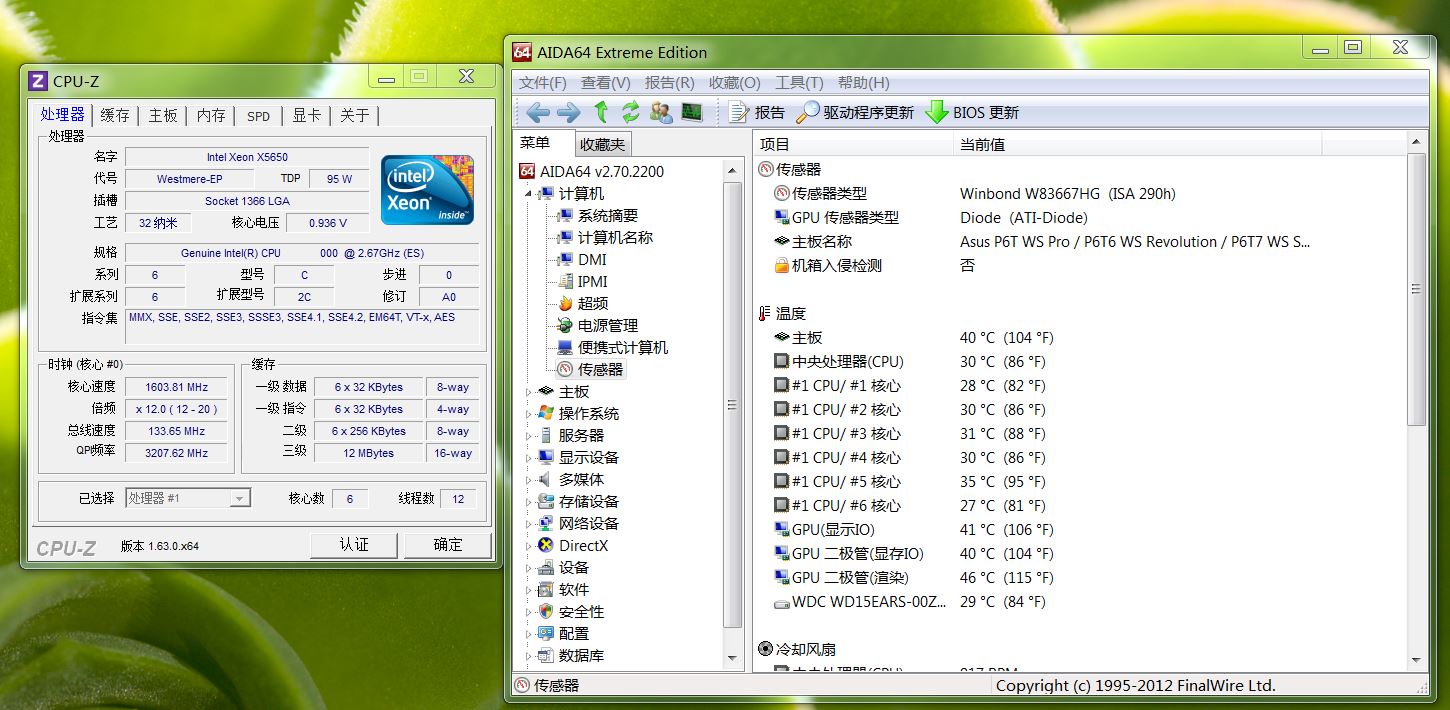Select DMI in the tree

point(592,259)
